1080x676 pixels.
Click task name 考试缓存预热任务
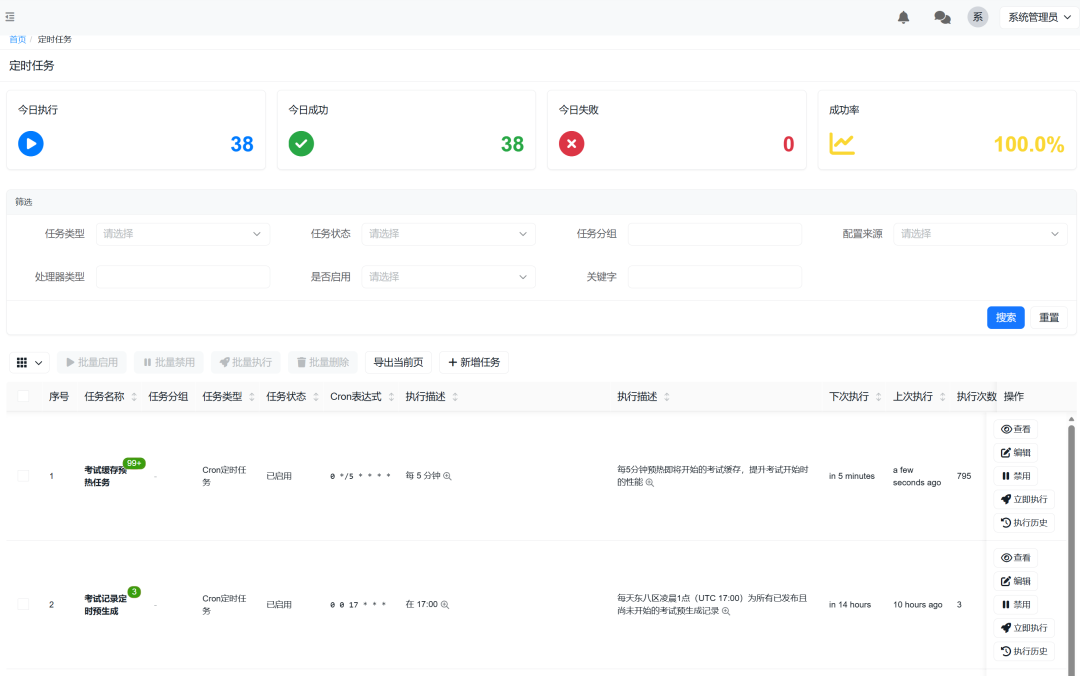click(105, 476)
